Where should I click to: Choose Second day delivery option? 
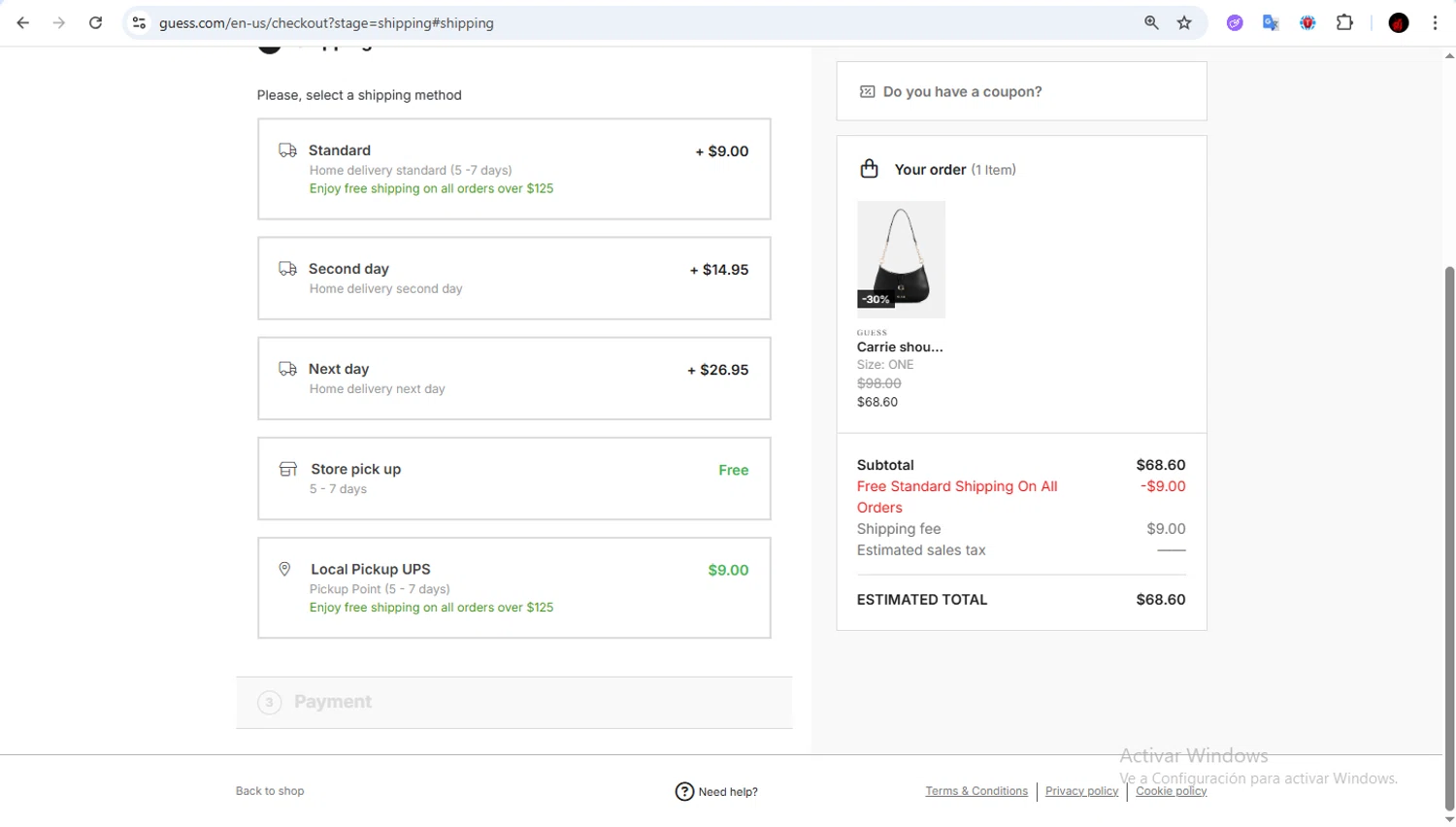513,278
